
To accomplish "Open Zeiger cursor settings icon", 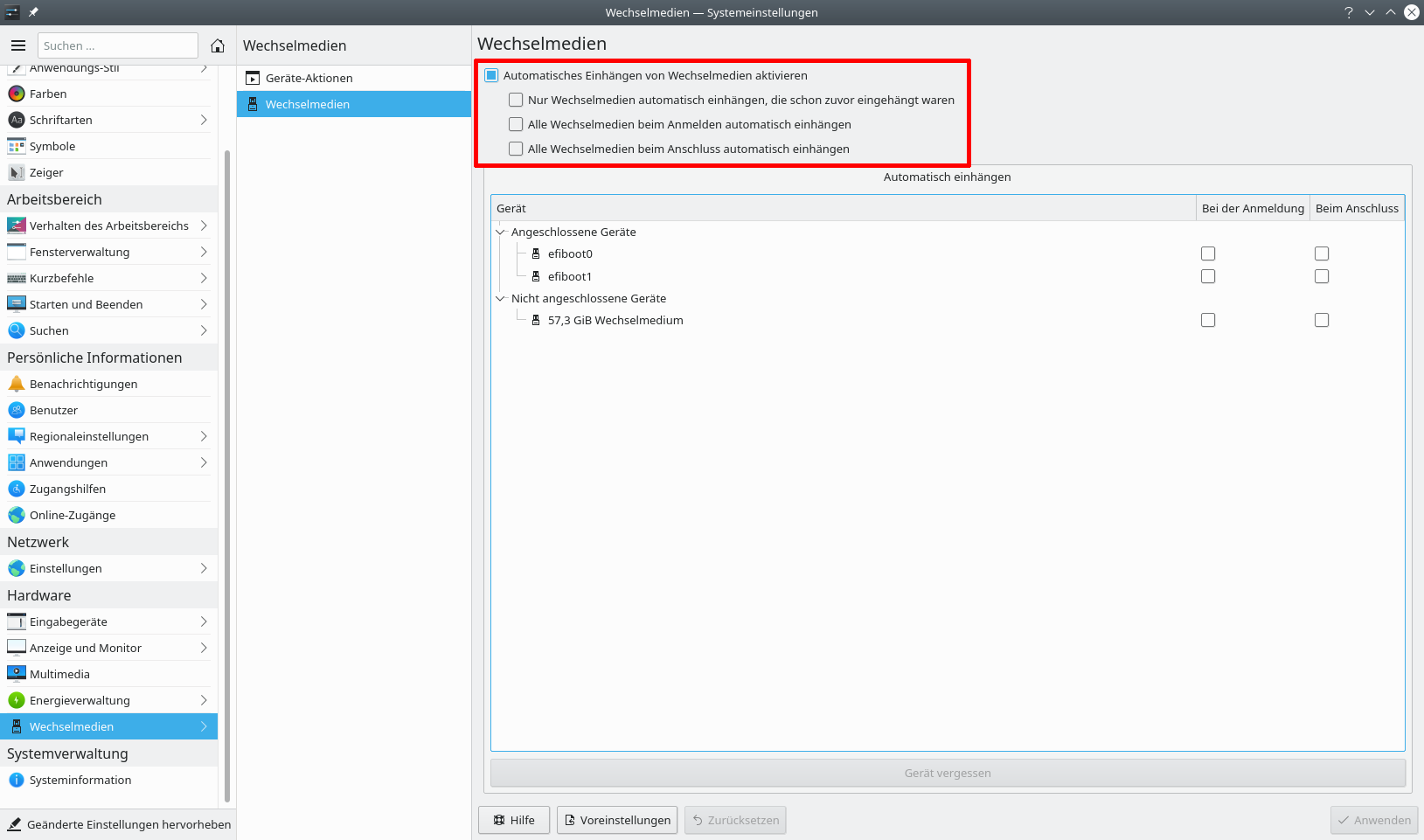I will [x=17, y=172].
